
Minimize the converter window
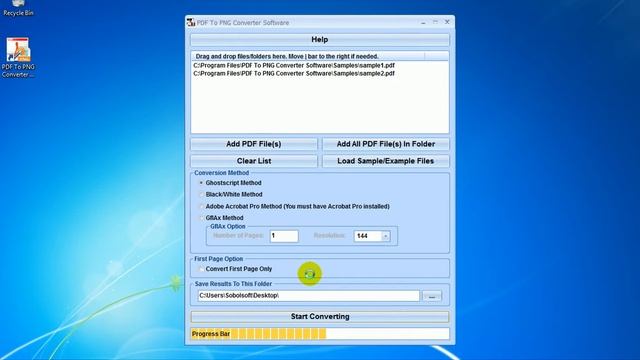[423, 22]
